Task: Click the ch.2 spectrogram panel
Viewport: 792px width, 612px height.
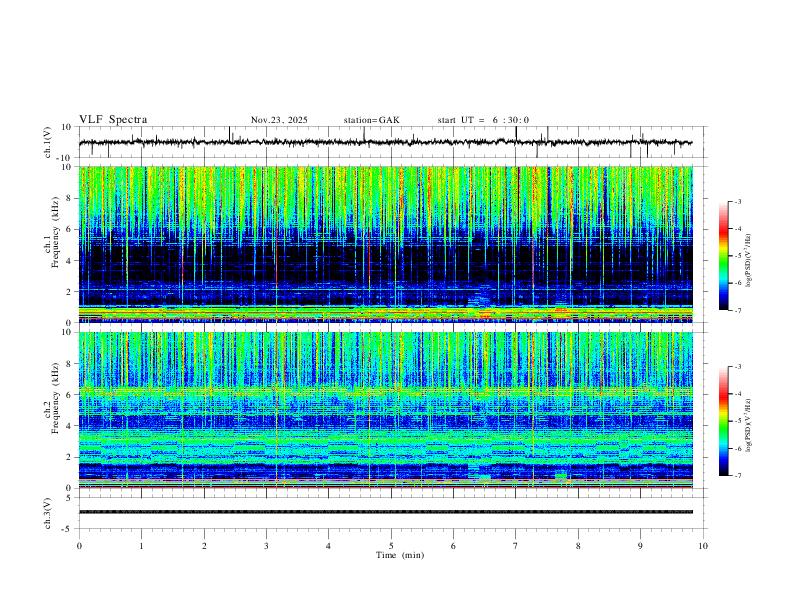Action: click(385, 410)
